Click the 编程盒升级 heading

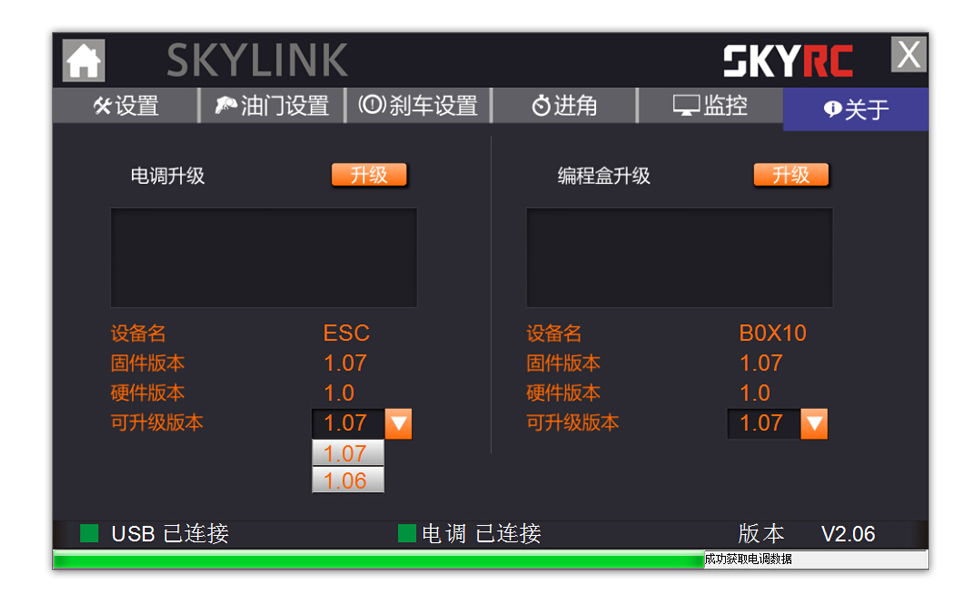tap(604, 176)
